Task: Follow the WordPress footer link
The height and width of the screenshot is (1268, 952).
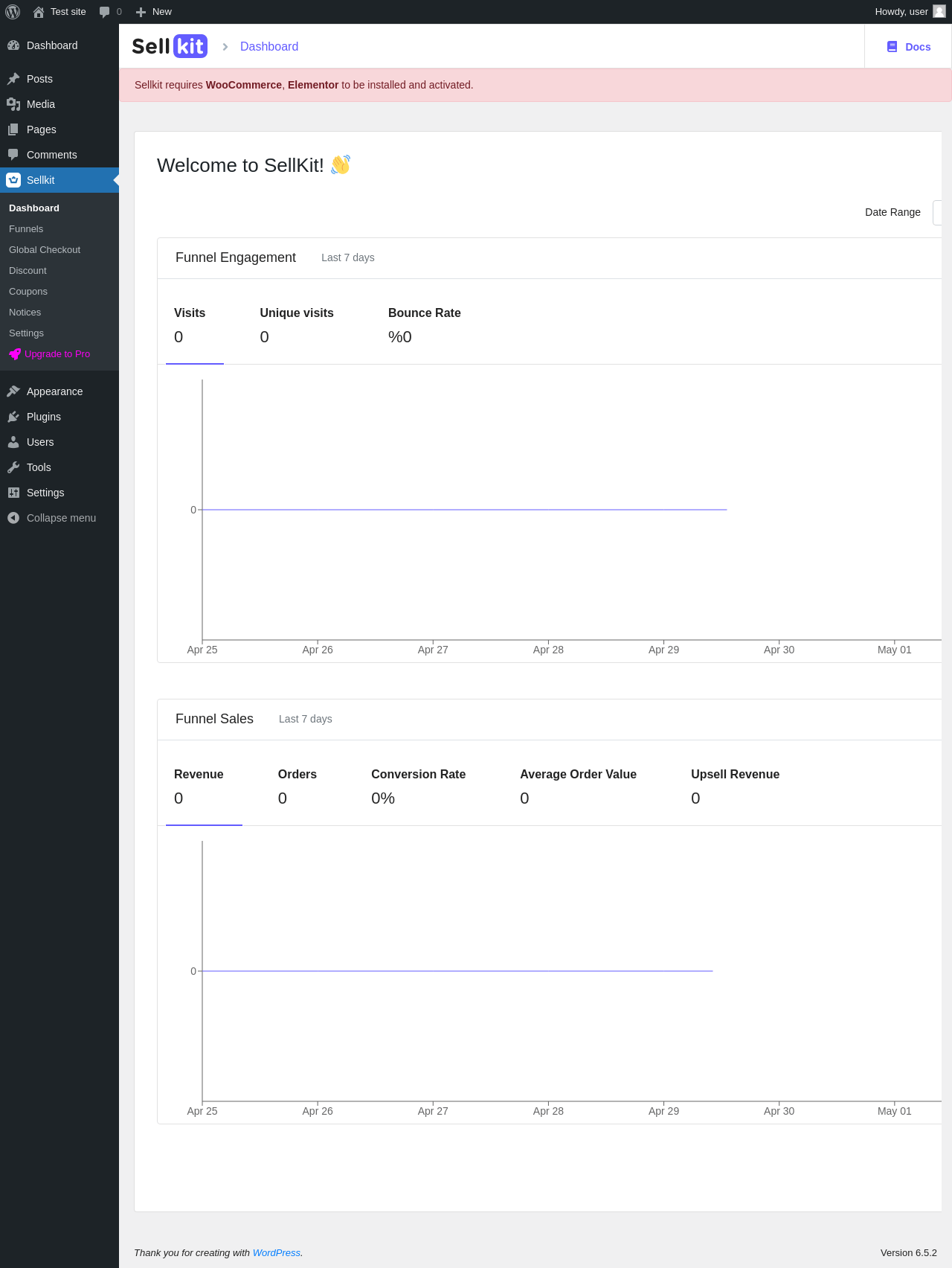Action: pos(276,1253)
